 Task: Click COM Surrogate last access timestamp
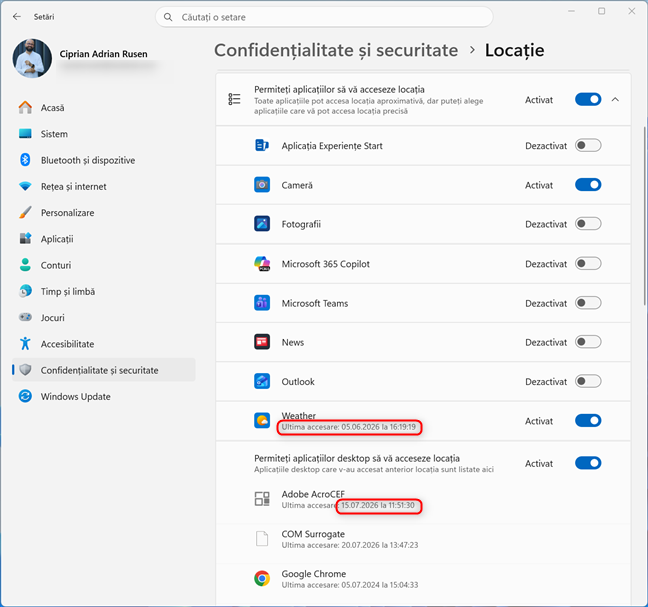(x=350, y=545)
